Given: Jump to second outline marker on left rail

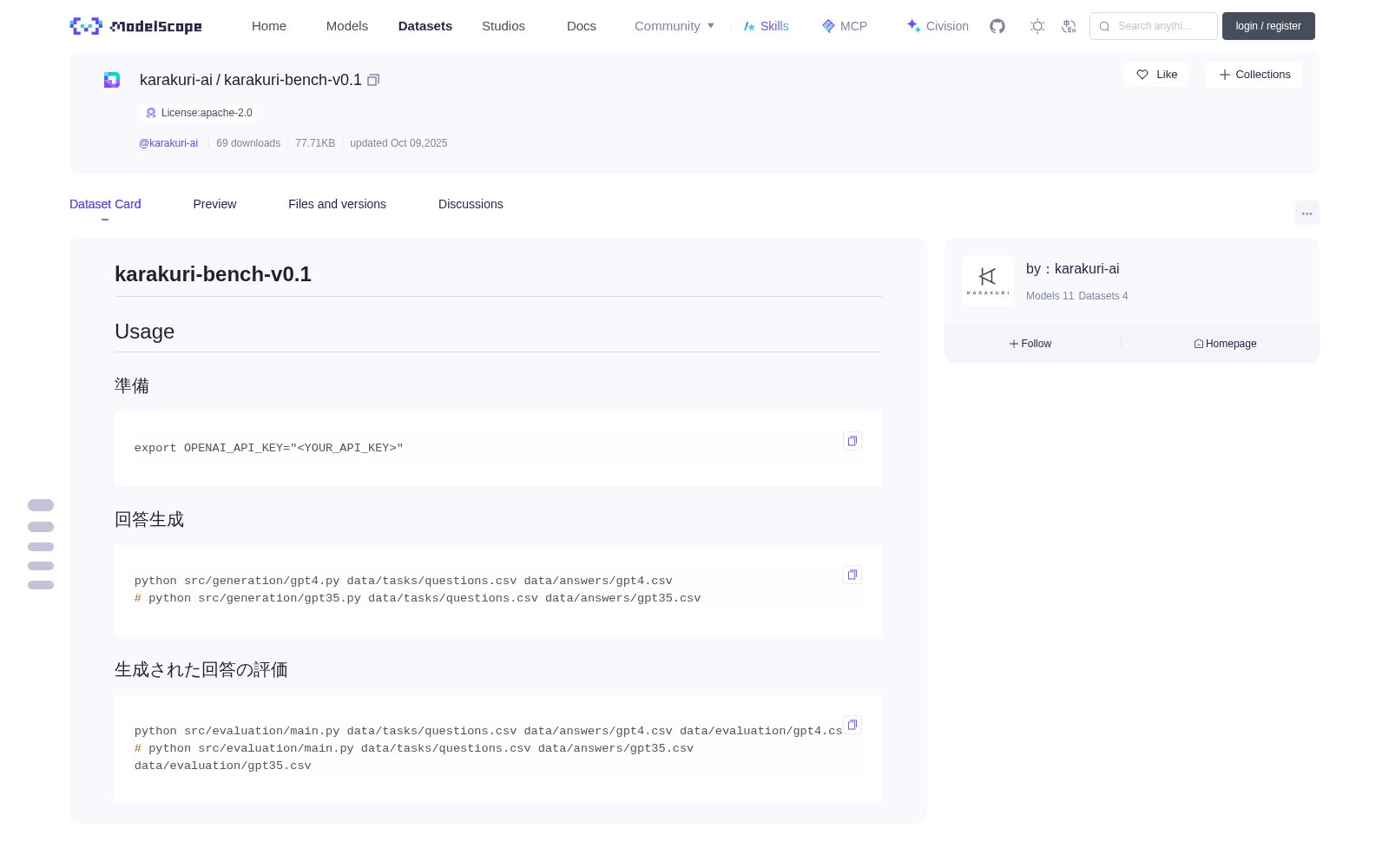Looking at the screenshot, I should 41,527.
